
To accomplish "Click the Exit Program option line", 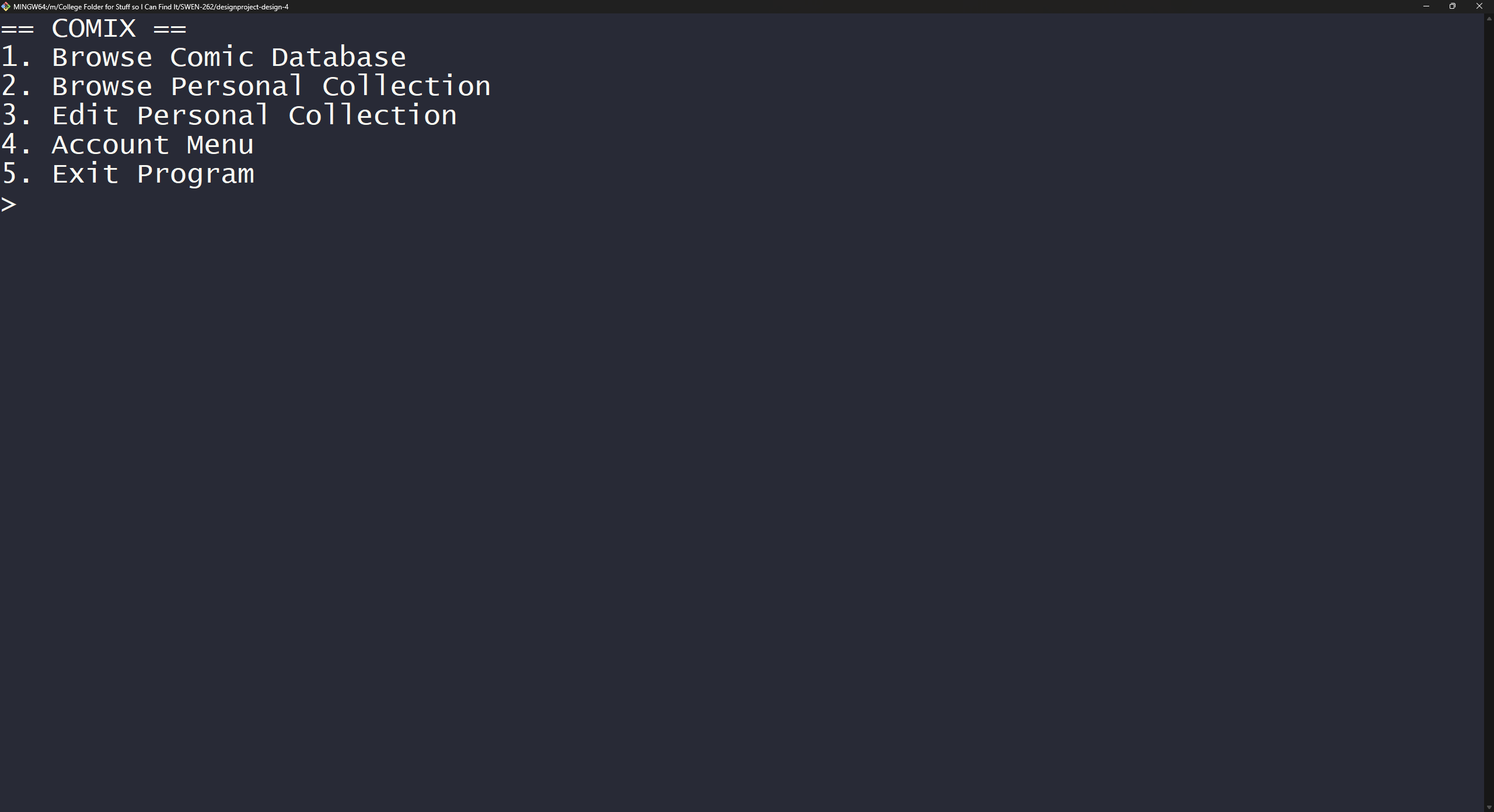I will pos(127,174).
